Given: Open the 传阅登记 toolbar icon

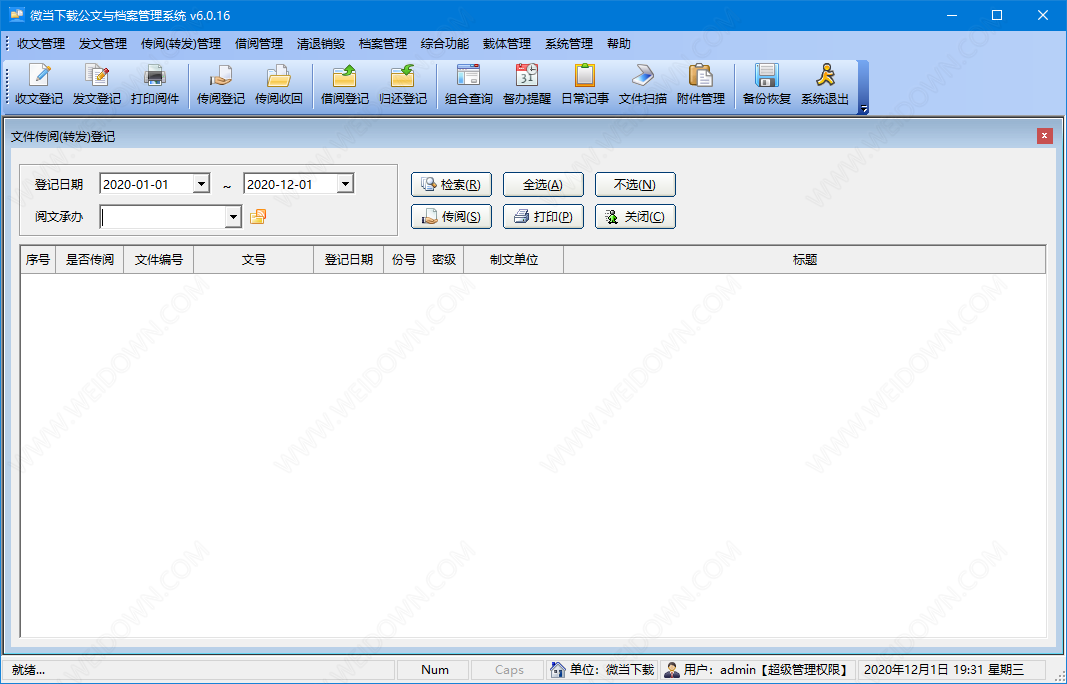Looking at the screenshot, I should point(220,84).
